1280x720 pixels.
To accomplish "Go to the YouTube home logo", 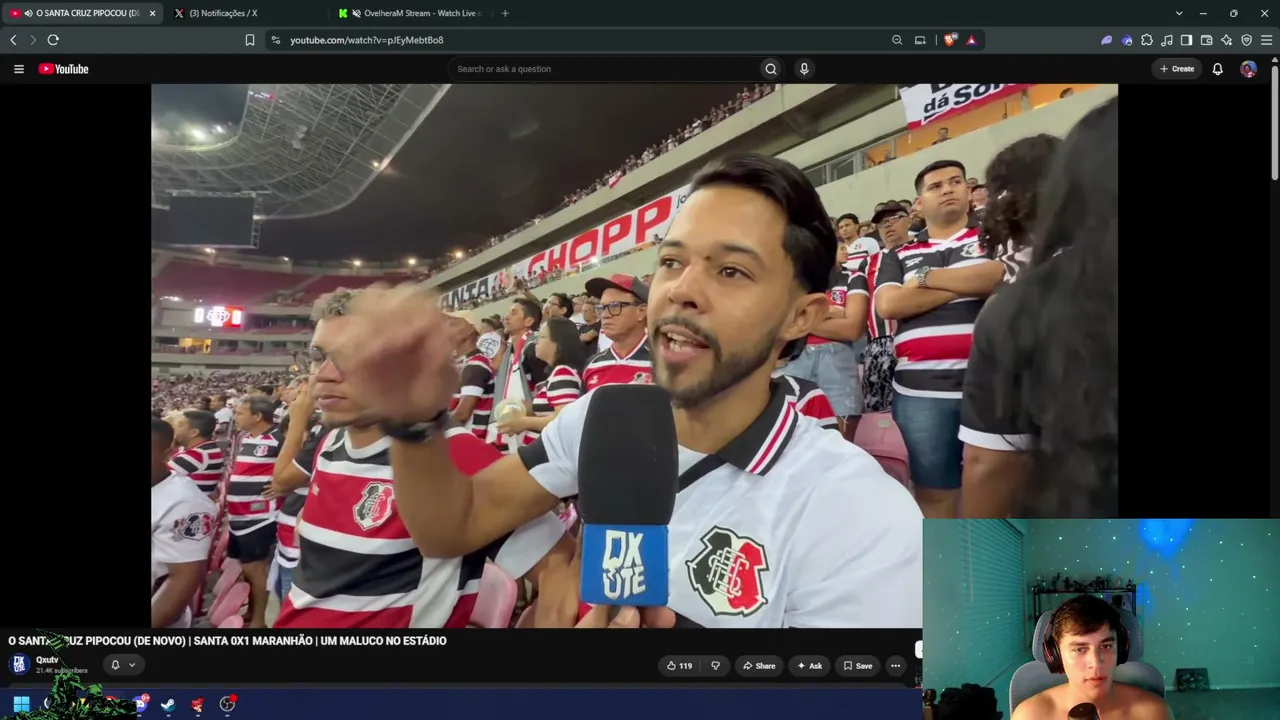I will [x=64, y=69].
